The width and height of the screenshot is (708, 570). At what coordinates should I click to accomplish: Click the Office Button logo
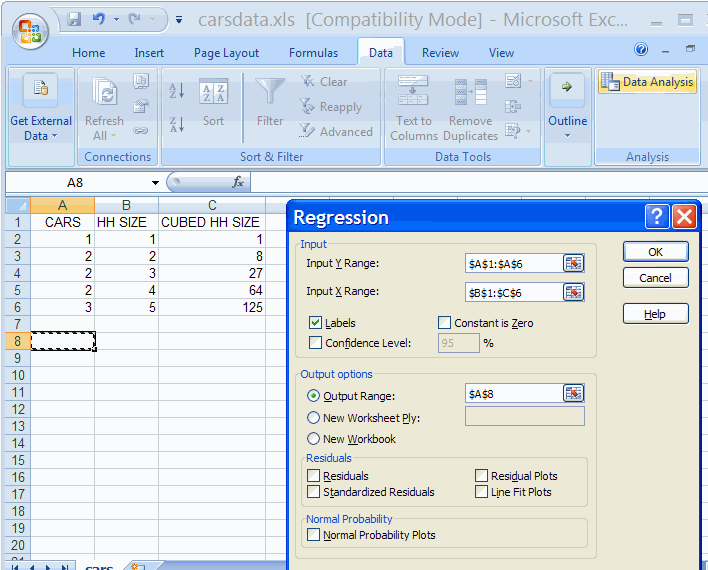31,30
